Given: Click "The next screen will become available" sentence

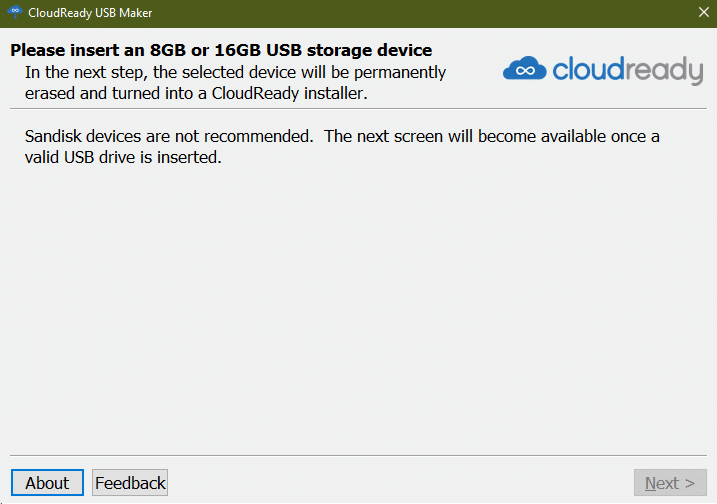Looking at the screenshot, I should tap(490, 136).
